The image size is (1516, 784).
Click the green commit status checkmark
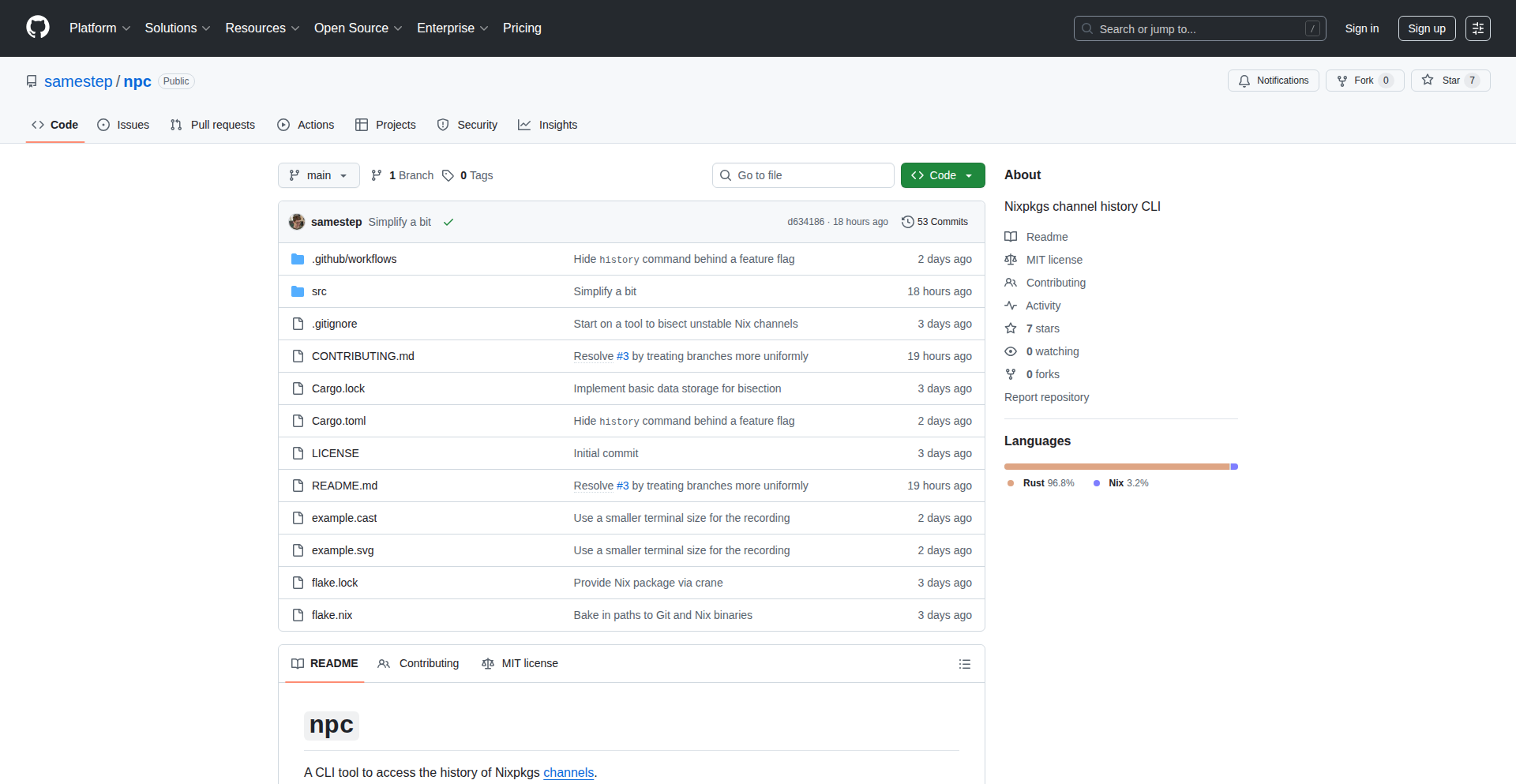(x=448, y=222)
